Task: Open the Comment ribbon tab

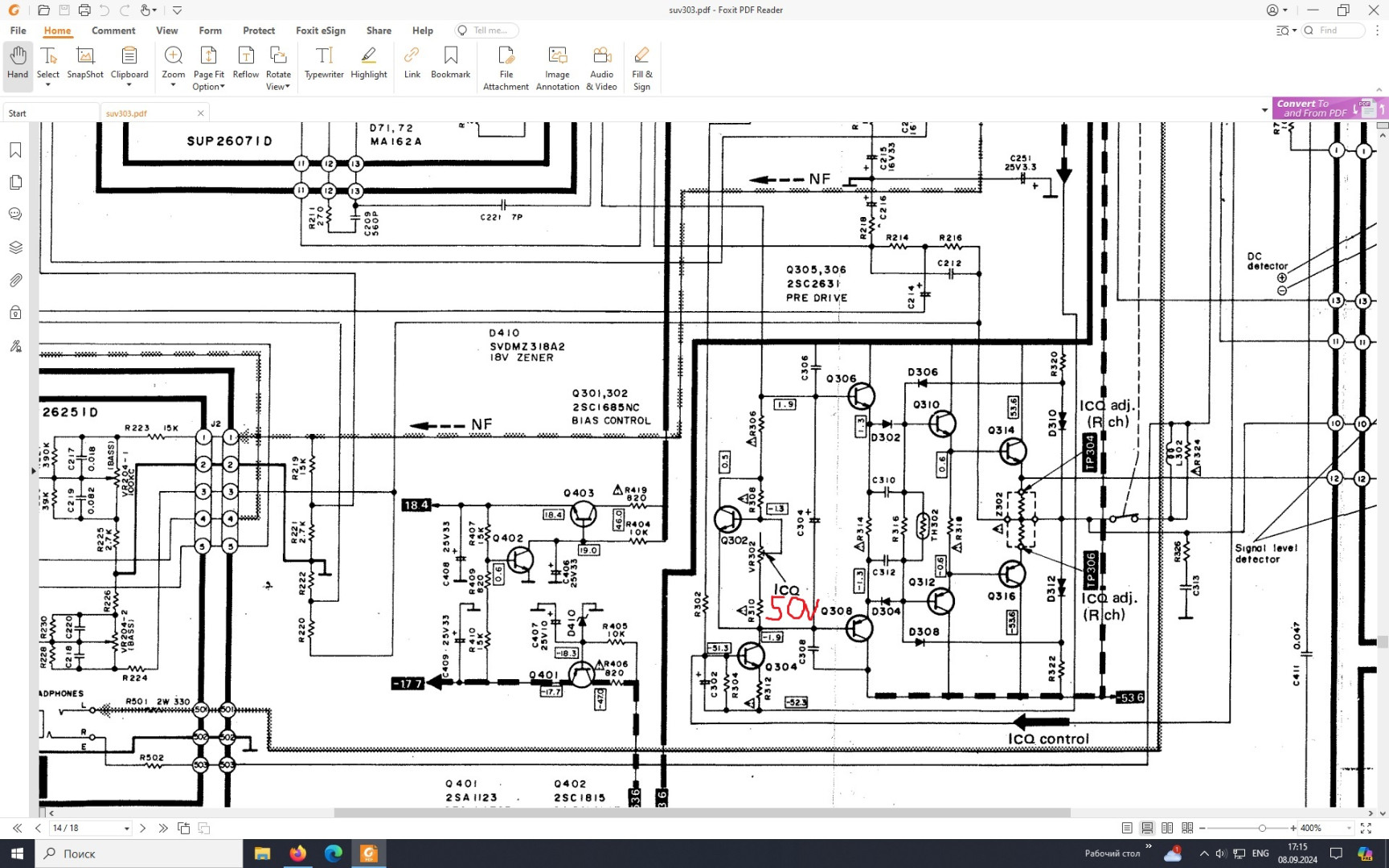Action: pos(113,31)
